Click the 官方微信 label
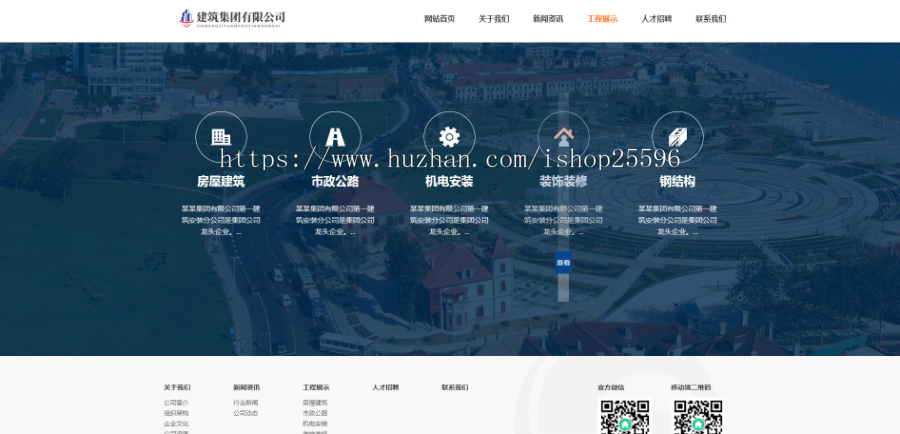 click(611, 388)
